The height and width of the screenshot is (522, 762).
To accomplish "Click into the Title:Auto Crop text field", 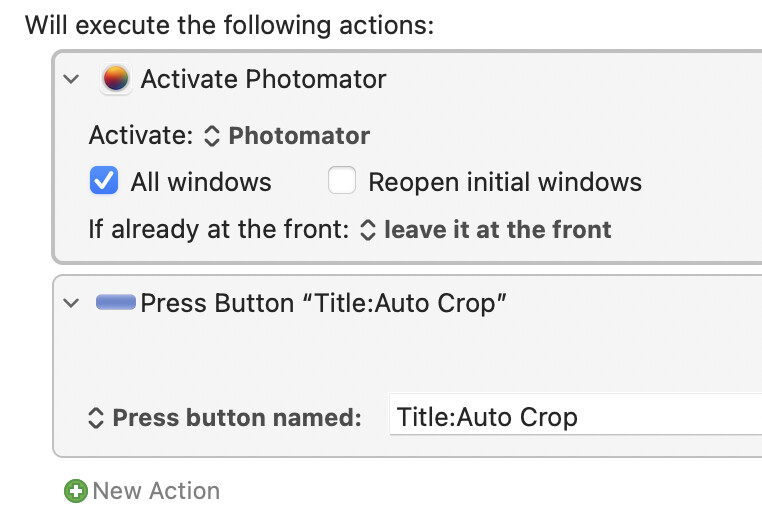I will 575,417.
